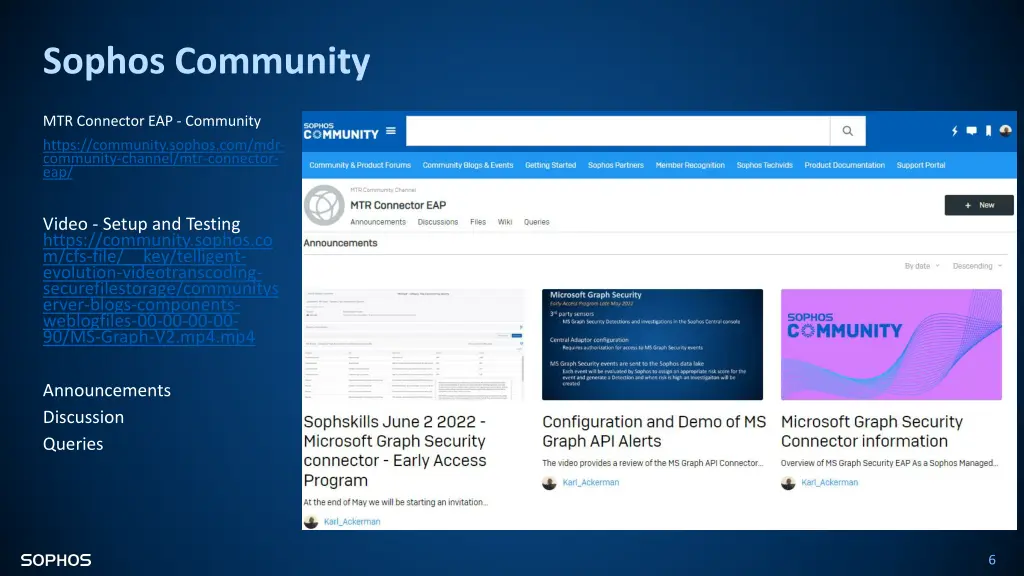Expand the Descending order dropdown

click(x=977, y=266)
